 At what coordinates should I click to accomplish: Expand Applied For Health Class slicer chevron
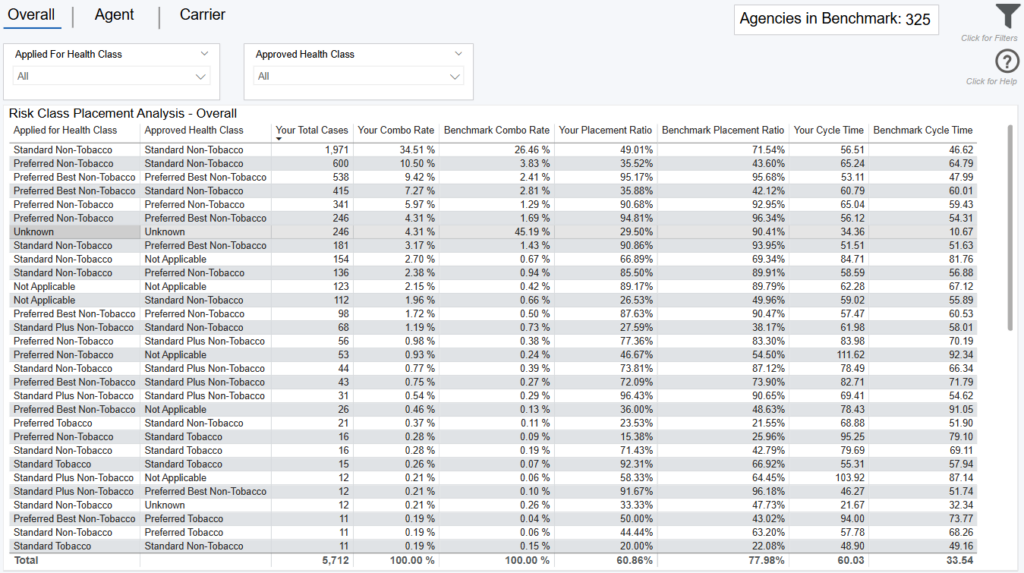click(204, 54)
